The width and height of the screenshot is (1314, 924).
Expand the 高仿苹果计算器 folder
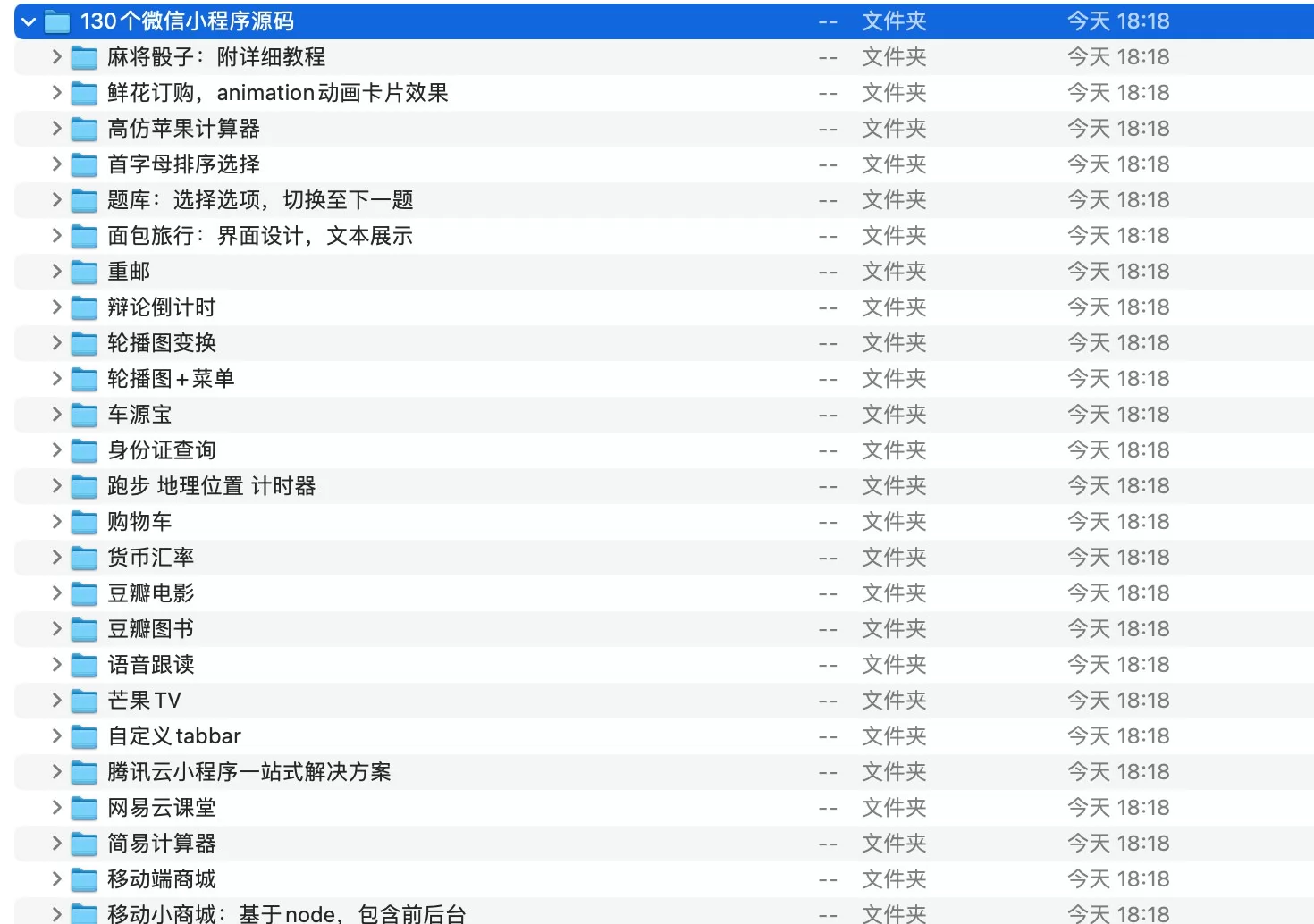click(x=55, y=128)
